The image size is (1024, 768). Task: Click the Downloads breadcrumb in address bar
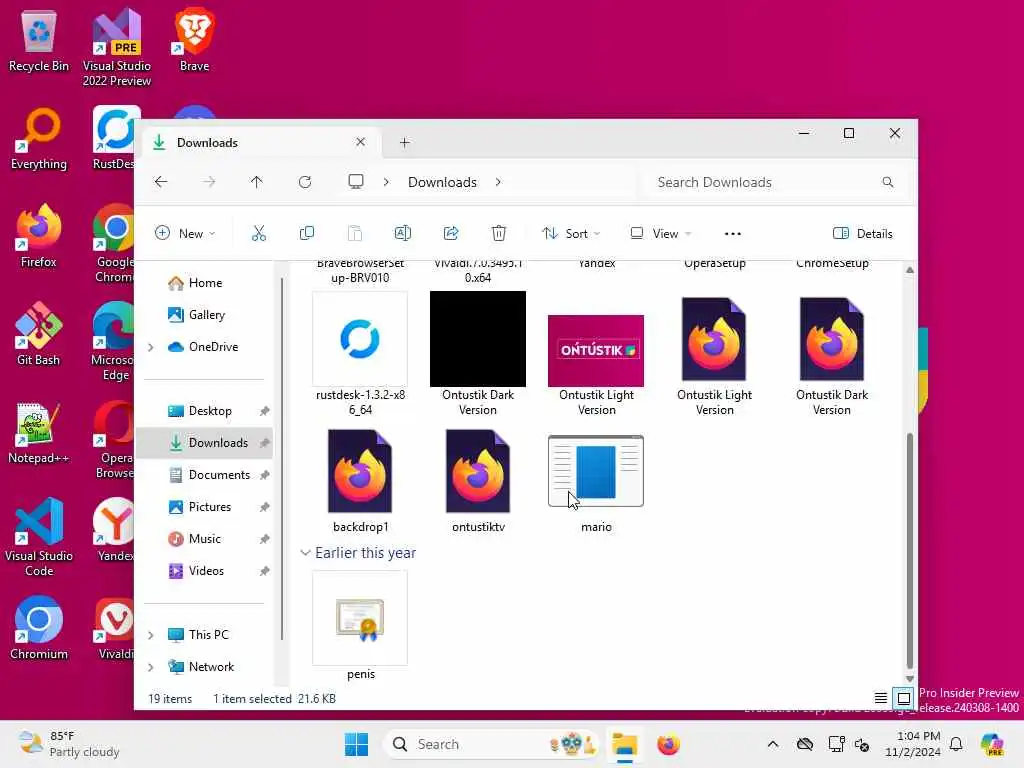pyautogui.click(x=442, y=182)
